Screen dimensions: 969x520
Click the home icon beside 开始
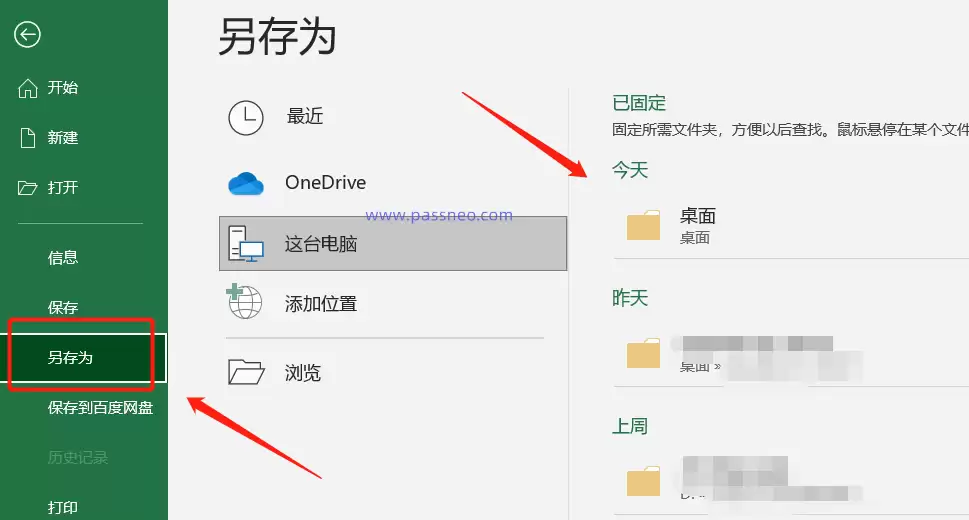click(x=27, y=88)
